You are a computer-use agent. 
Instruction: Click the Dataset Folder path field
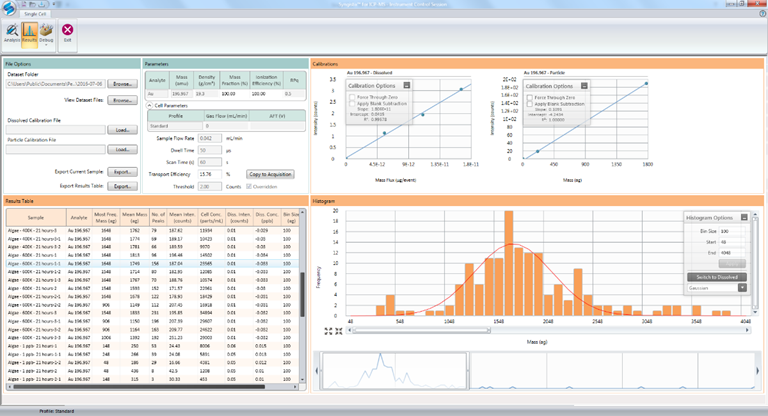(55, 84)
